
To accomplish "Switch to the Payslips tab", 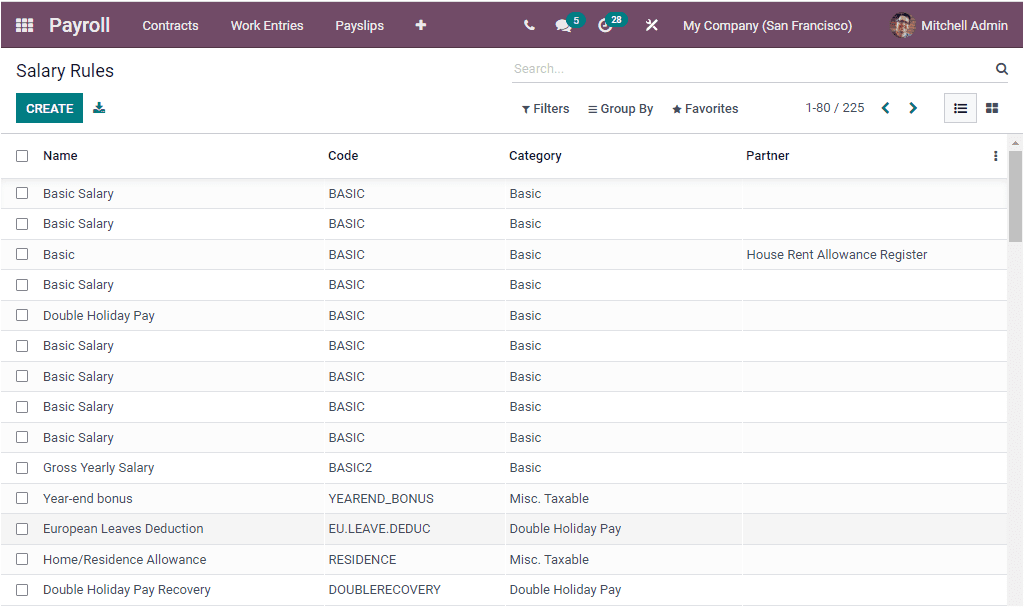I will click(359, 25).
